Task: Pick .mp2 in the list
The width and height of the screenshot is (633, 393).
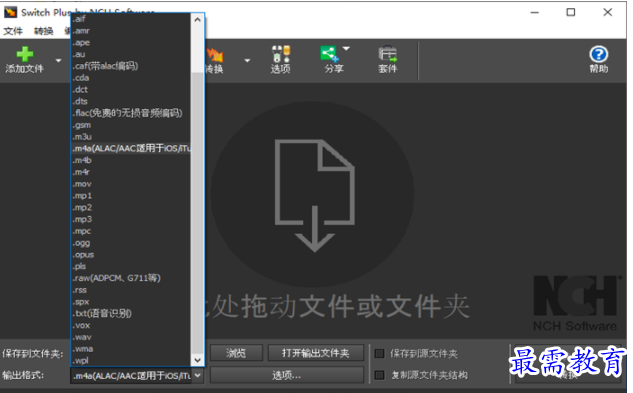Action: click(131, 207)
